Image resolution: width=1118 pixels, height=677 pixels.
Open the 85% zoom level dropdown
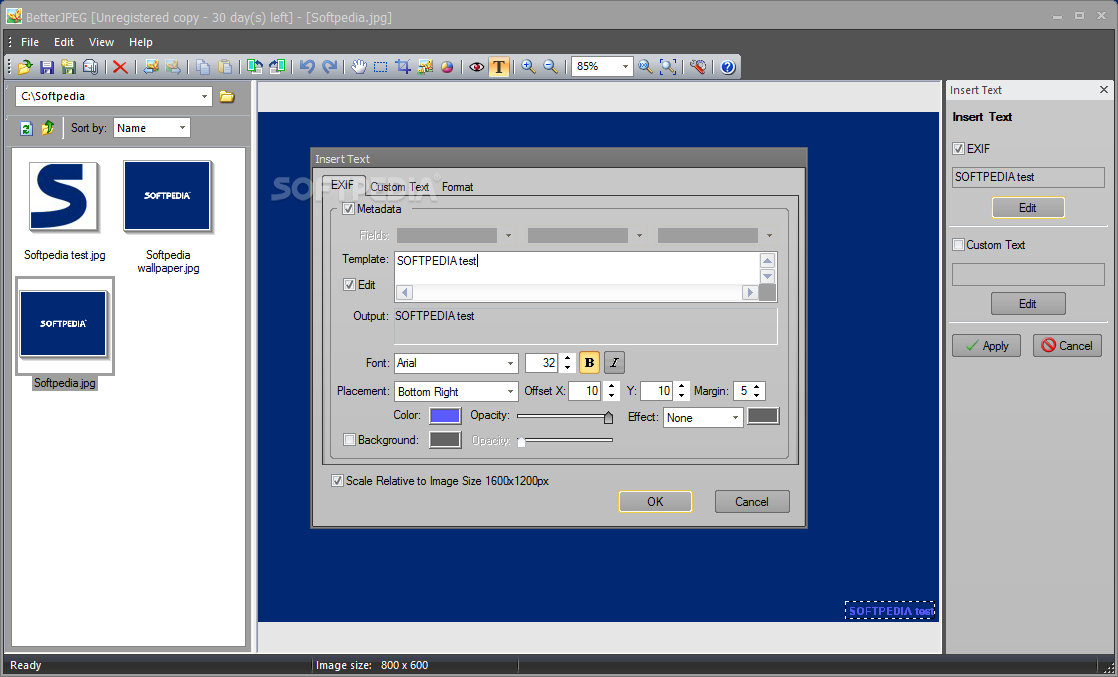[x=625, y=67]
